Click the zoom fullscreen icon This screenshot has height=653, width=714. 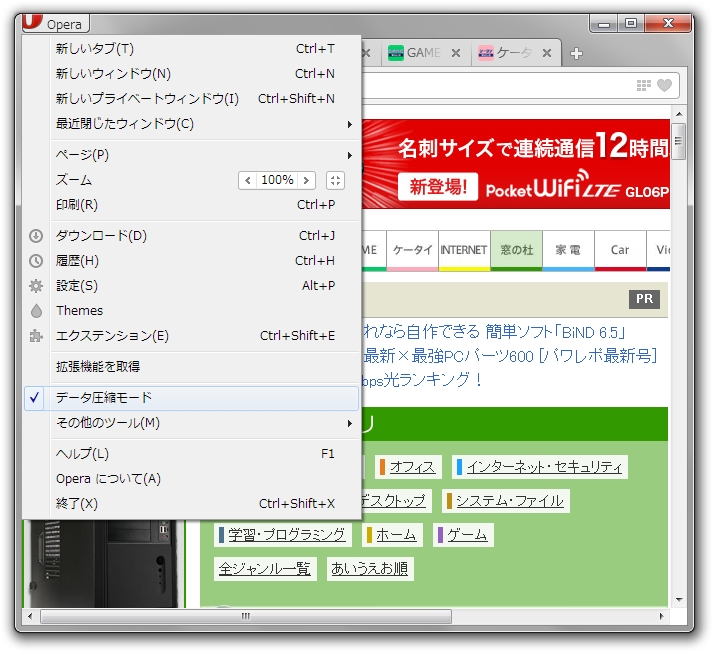[x=336, y=180]
